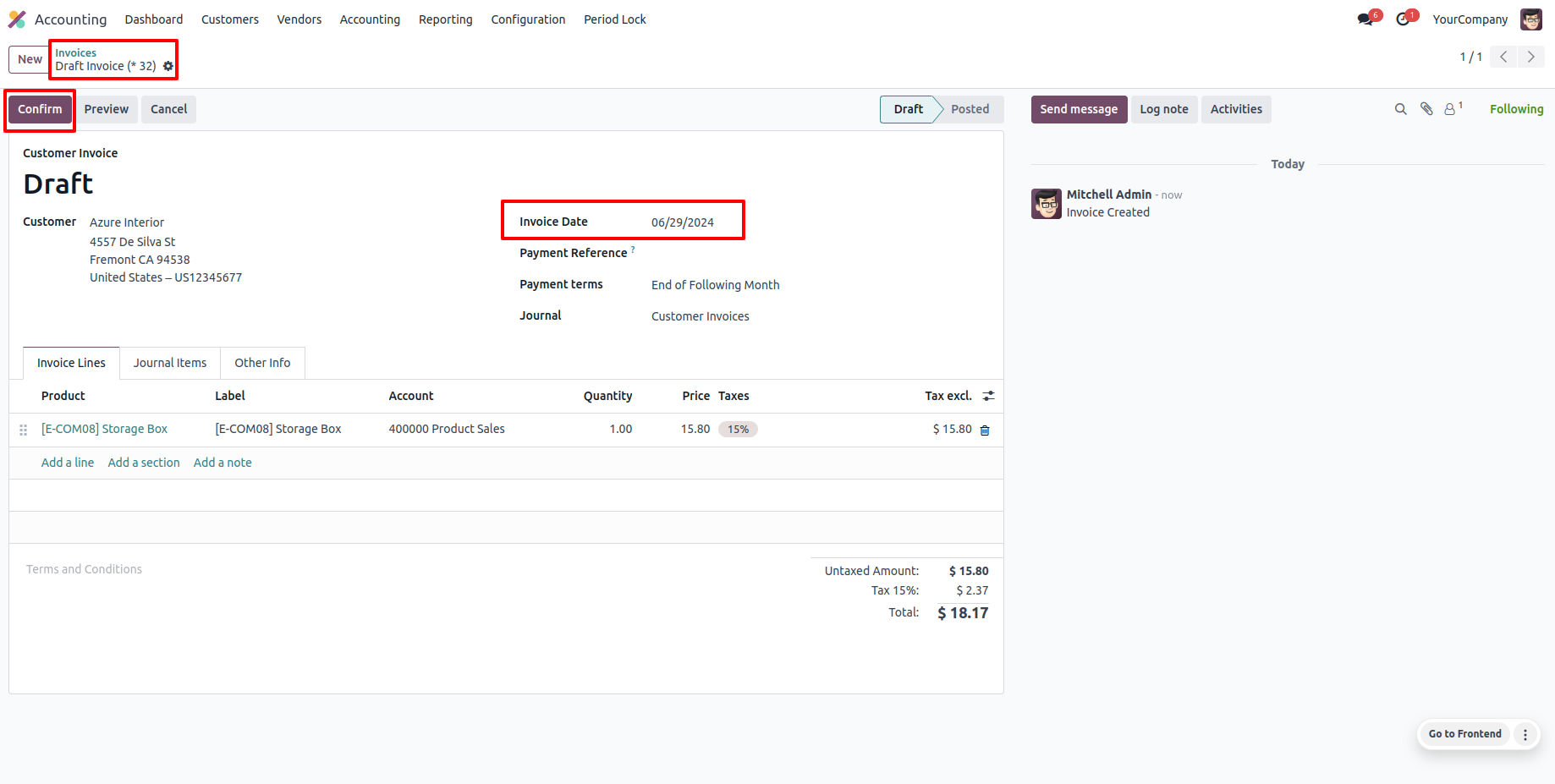Open the activities clock icon in top bar
Viewport: 1555px width, 784px height.
[1404, 19]
